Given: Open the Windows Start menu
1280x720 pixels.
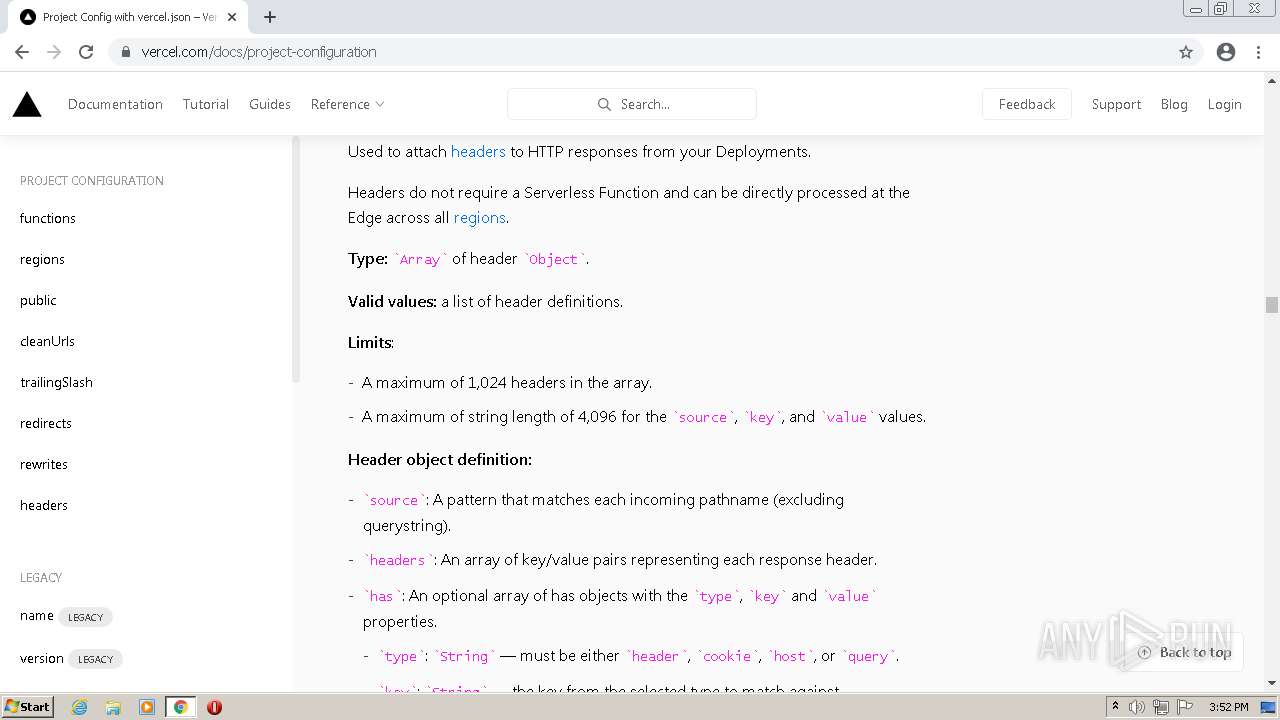Looking at the screenshot, I should 27,706.
